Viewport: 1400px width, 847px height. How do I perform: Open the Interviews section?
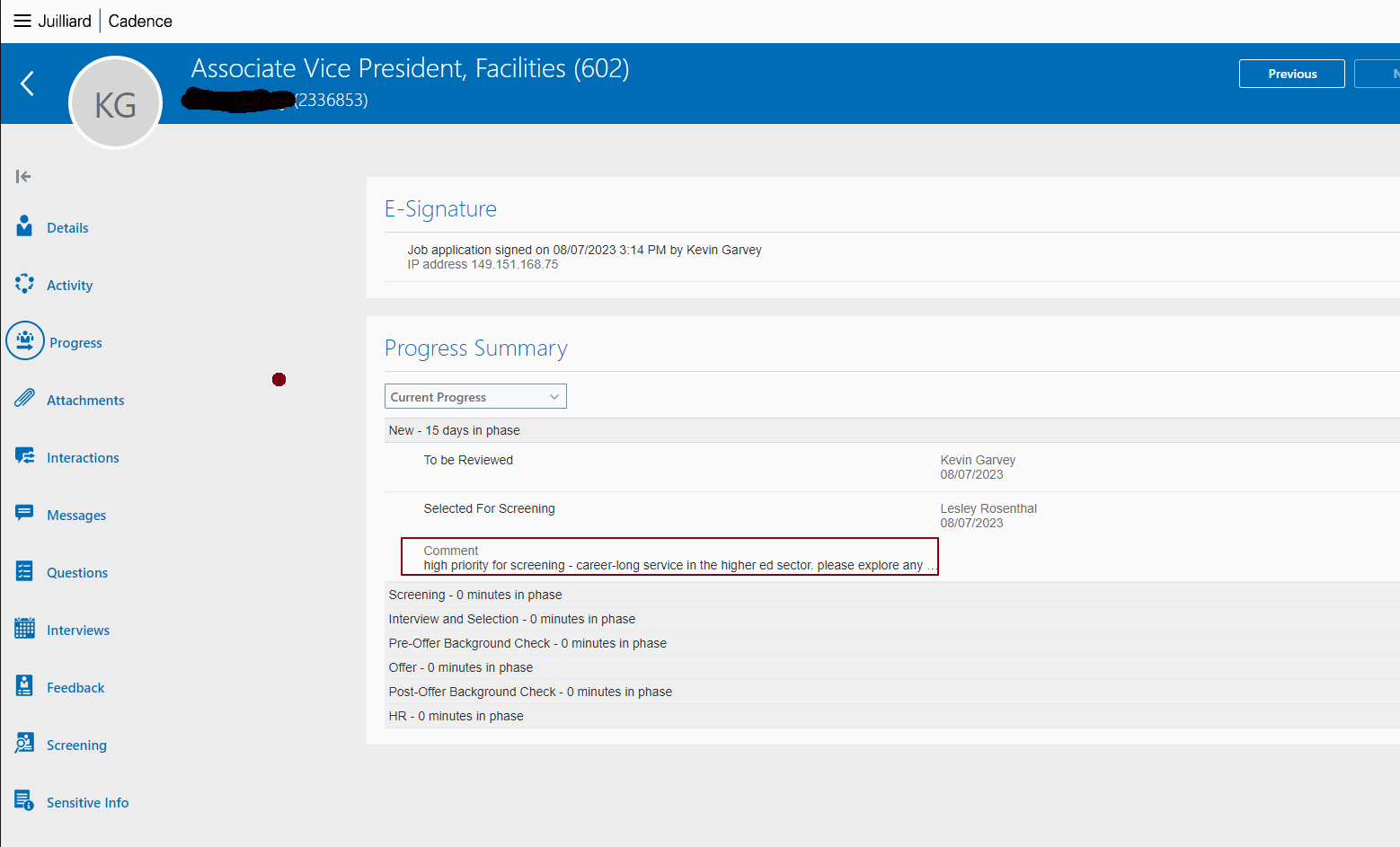pos(78,631)
